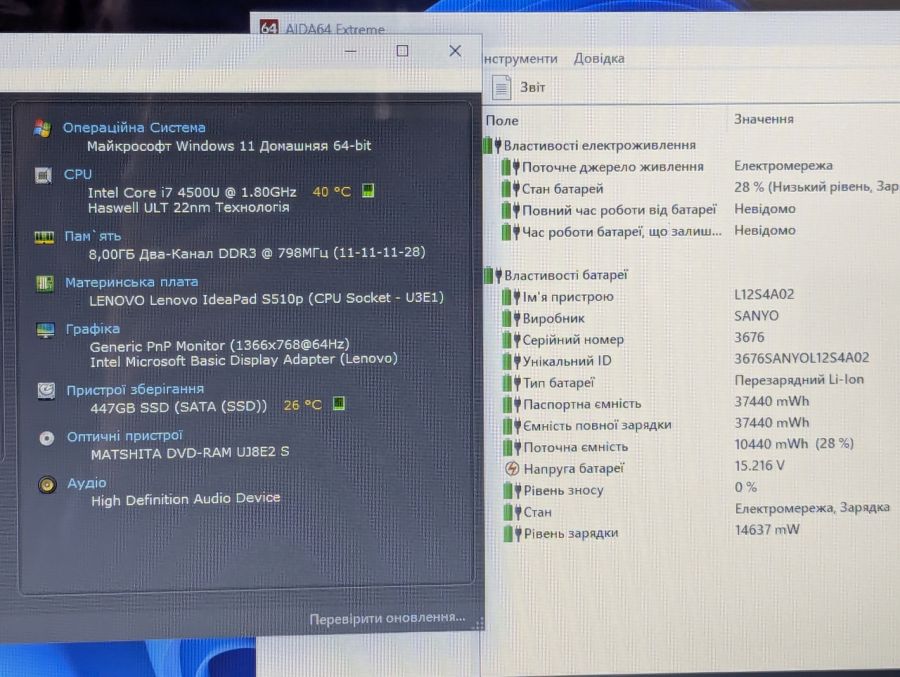Click the Аудіо heading
900x677 pixels.
pos(87,483)
